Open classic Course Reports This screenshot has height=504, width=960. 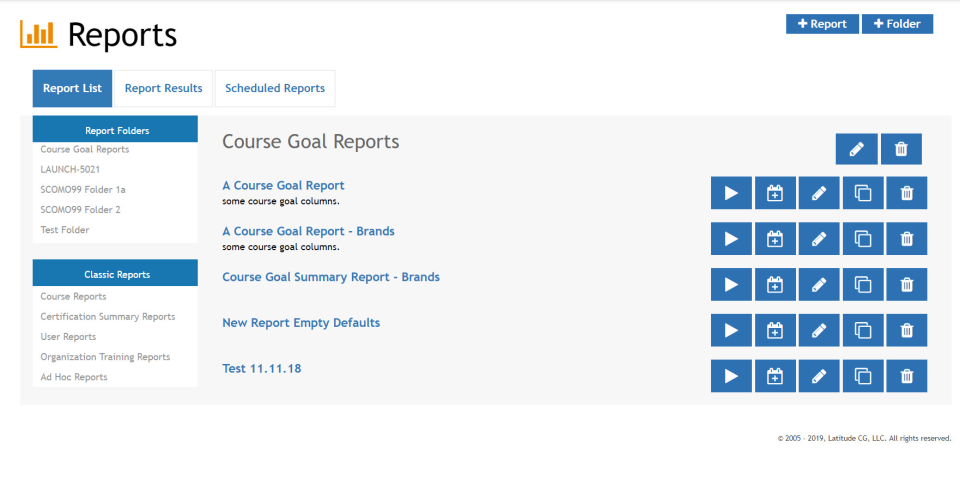tap(73, 296)
